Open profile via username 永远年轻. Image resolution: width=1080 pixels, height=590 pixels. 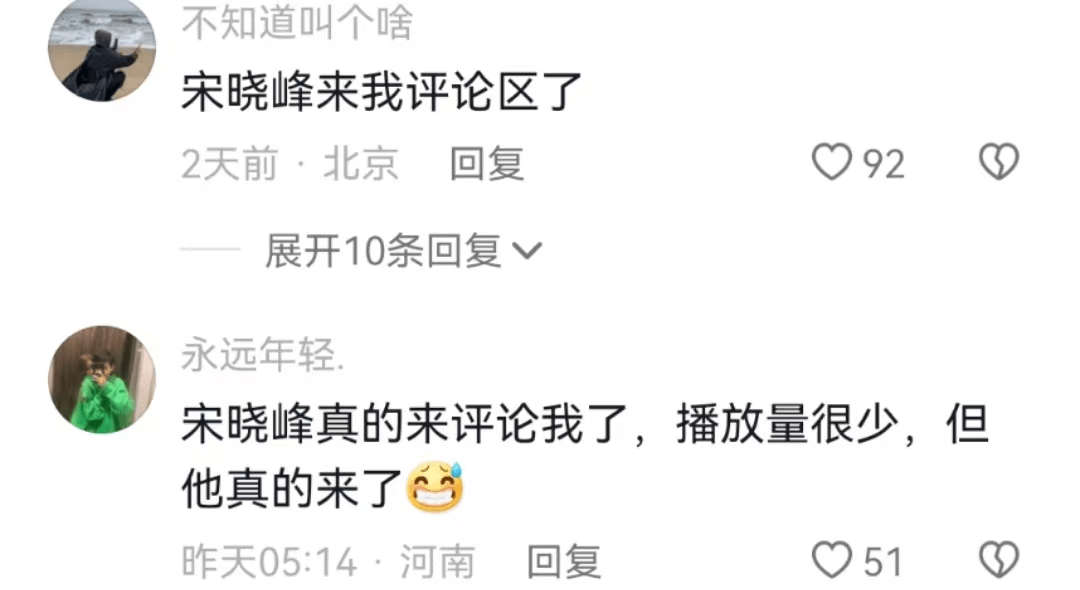tap(263, 355)
